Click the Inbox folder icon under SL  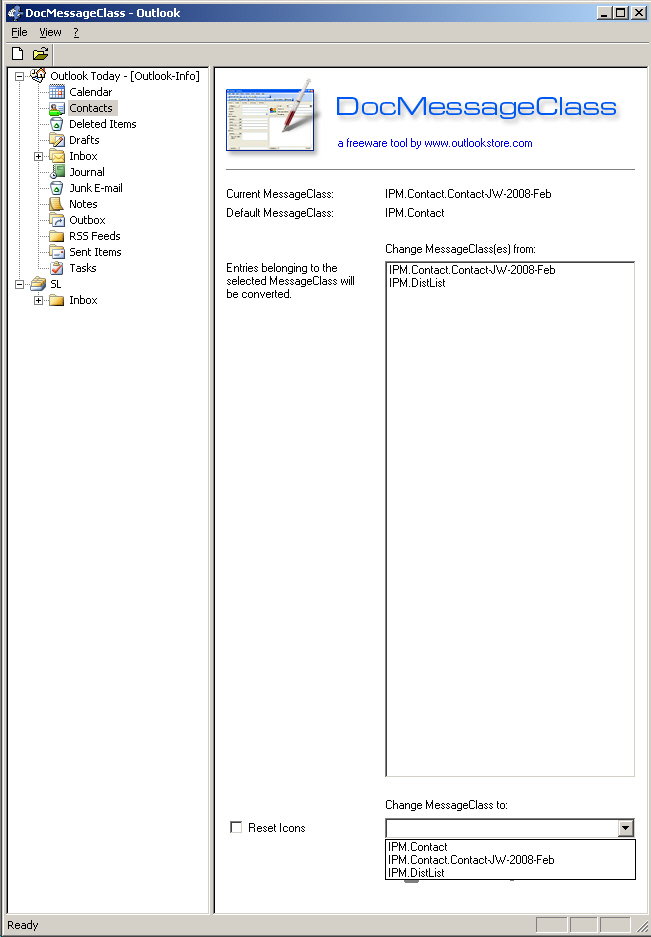point(57,300)
